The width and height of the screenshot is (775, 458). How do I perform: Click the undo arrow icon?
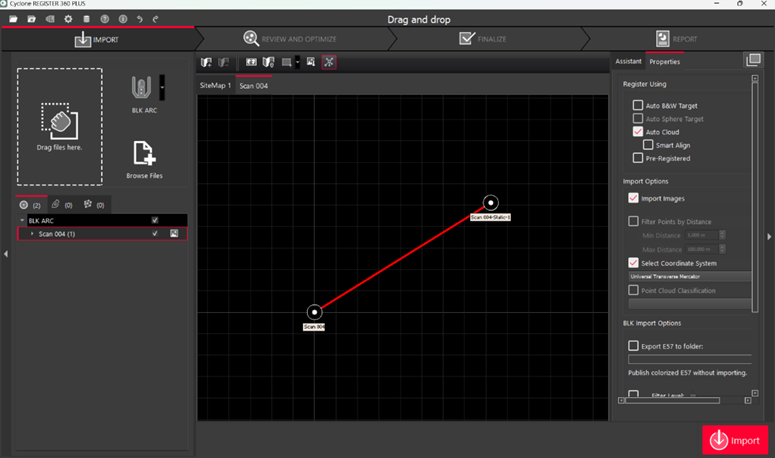(139, 19)
